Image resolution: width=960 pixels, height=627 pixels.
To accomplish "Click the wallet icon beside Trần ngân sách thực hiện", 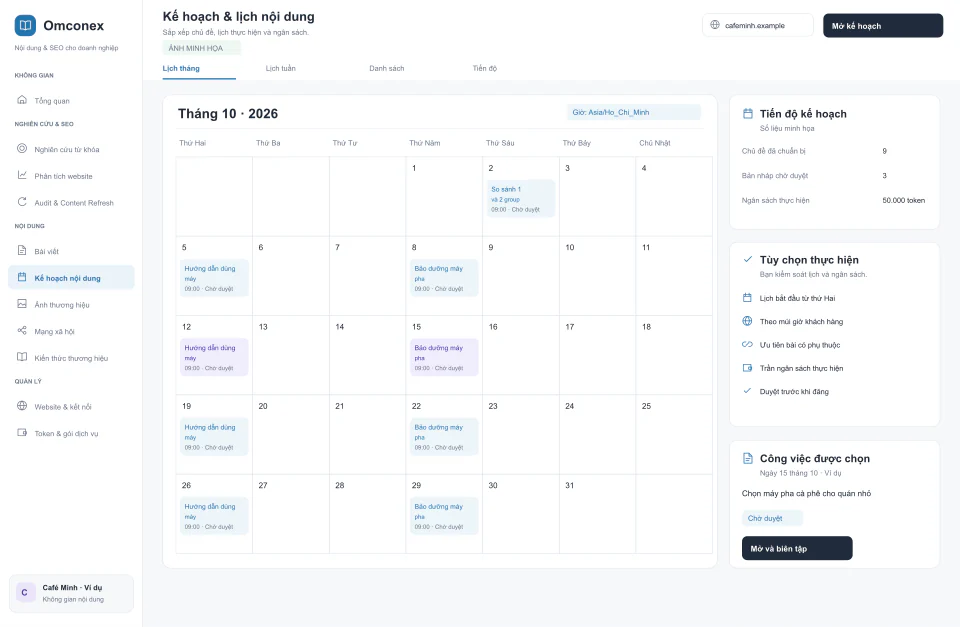I will pos(747,367).
